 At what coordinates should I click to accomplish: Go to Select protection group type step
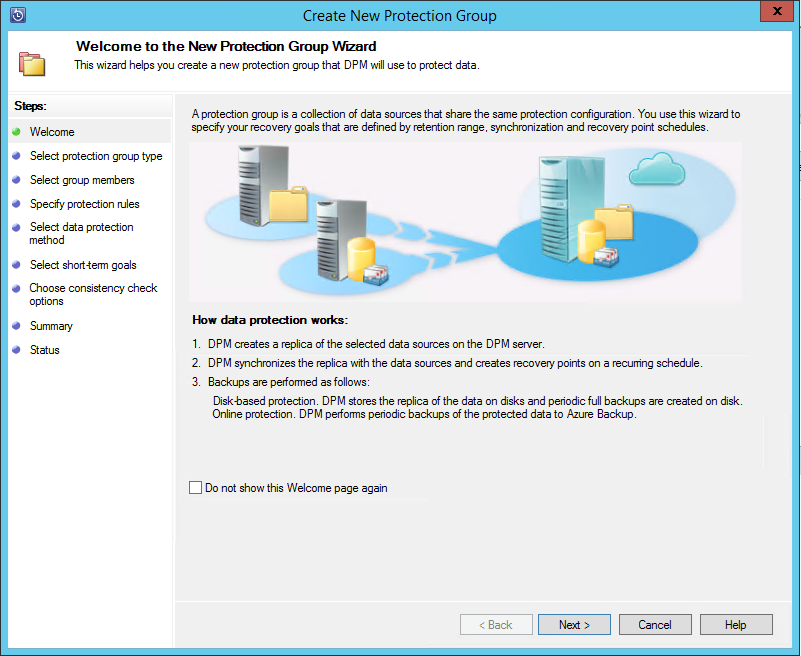click(96, 156)
